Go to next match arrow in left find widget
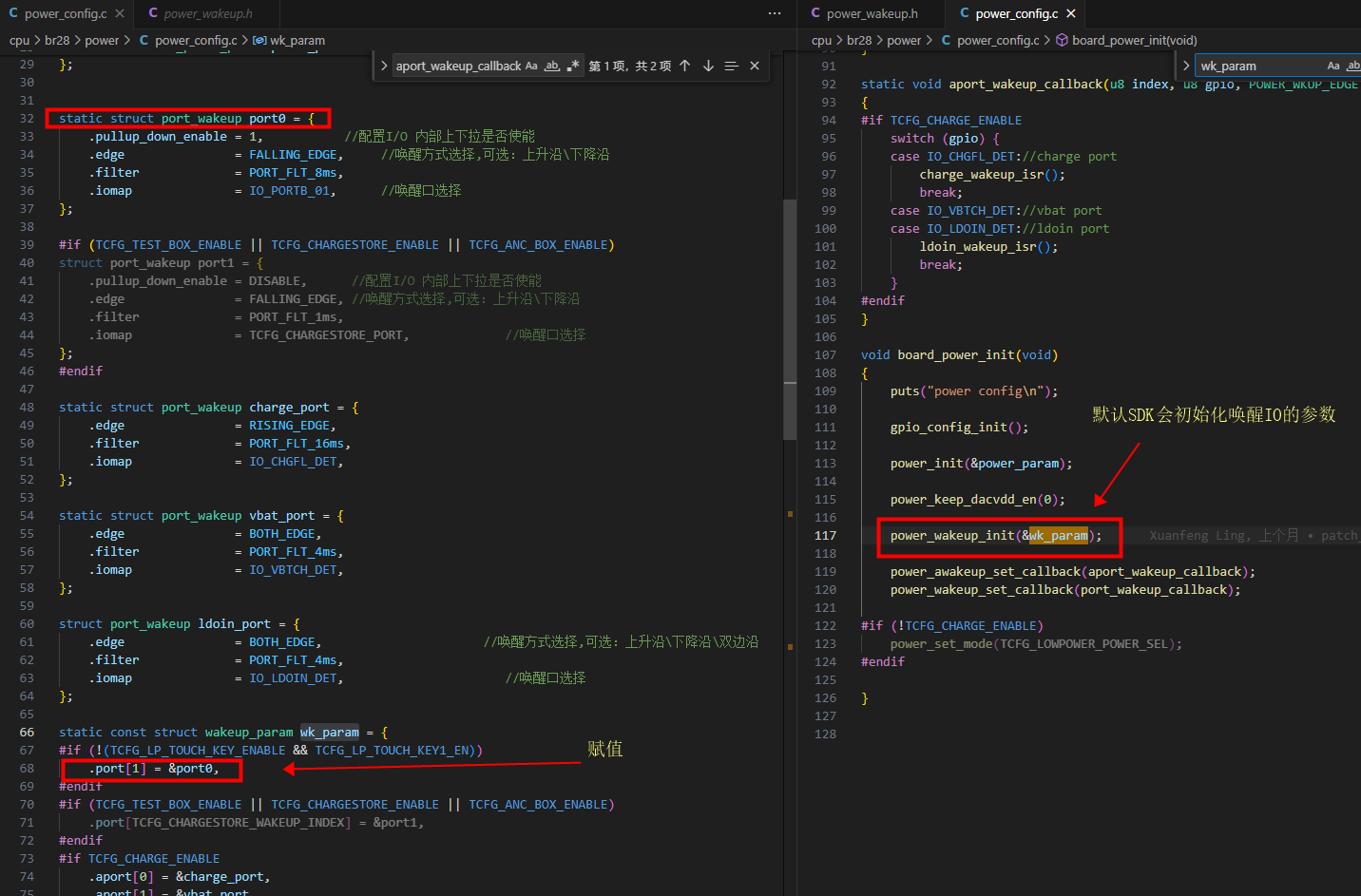This screenshot has width=1361, height=896. click(708, 66)
